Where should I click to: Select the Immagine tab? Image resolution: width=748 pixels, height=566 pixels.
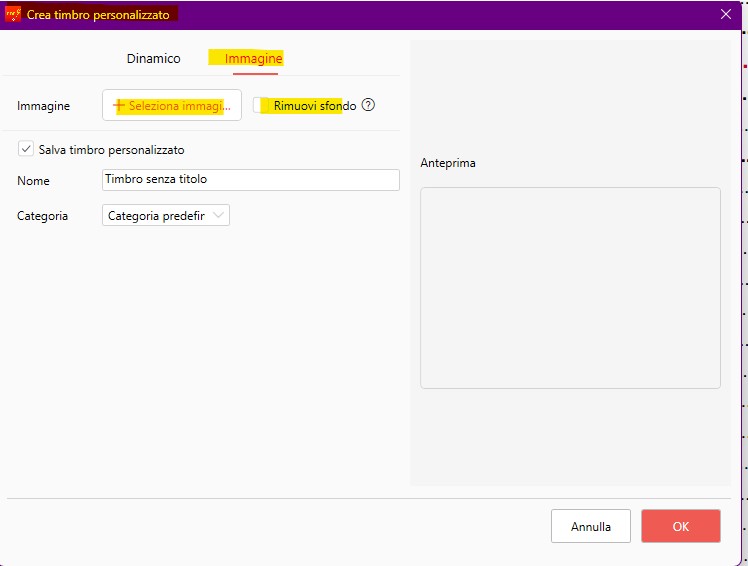pos(253,59)
